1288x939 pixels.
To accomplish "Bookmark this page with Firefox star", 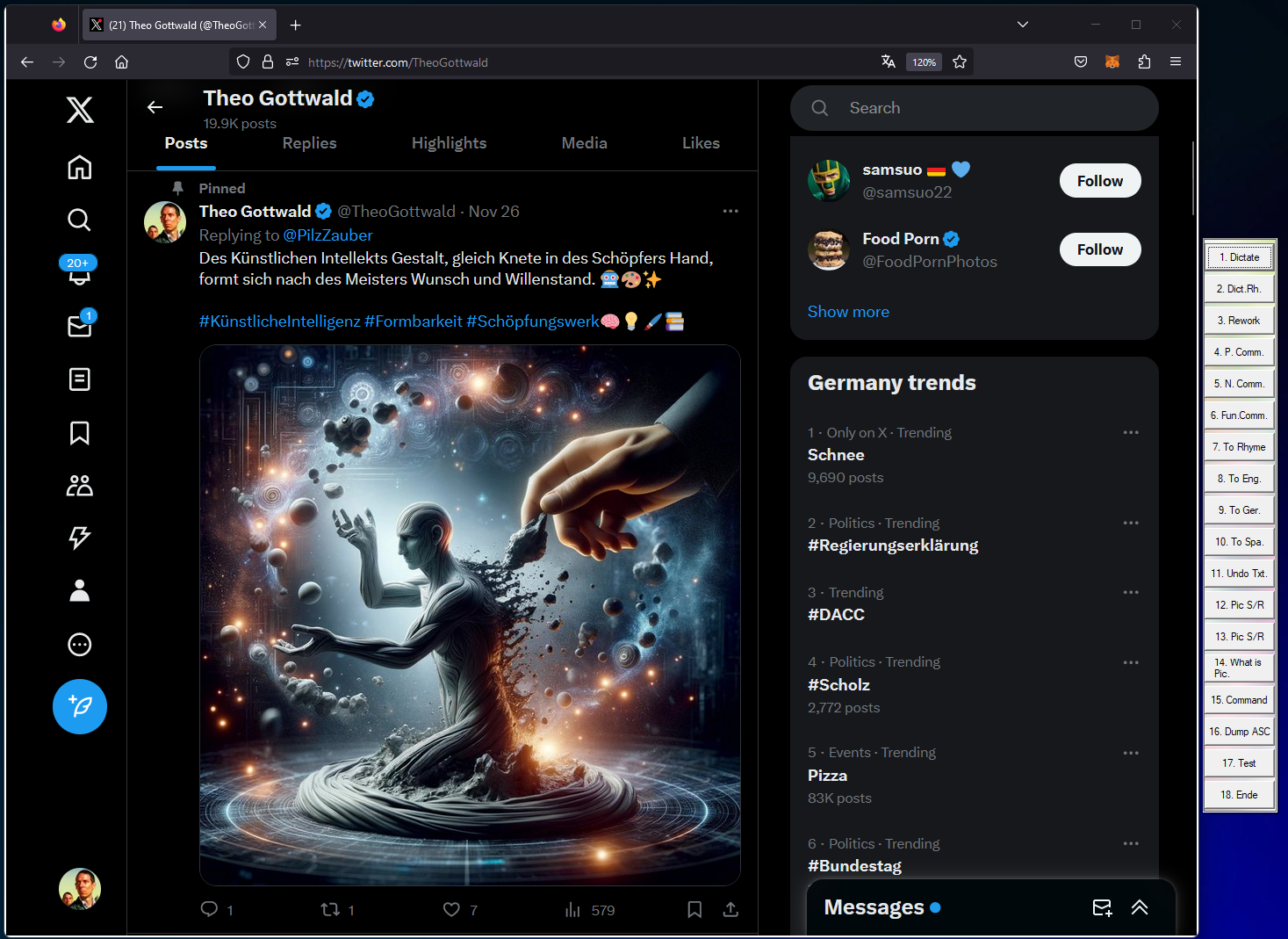I will [960, 61].
